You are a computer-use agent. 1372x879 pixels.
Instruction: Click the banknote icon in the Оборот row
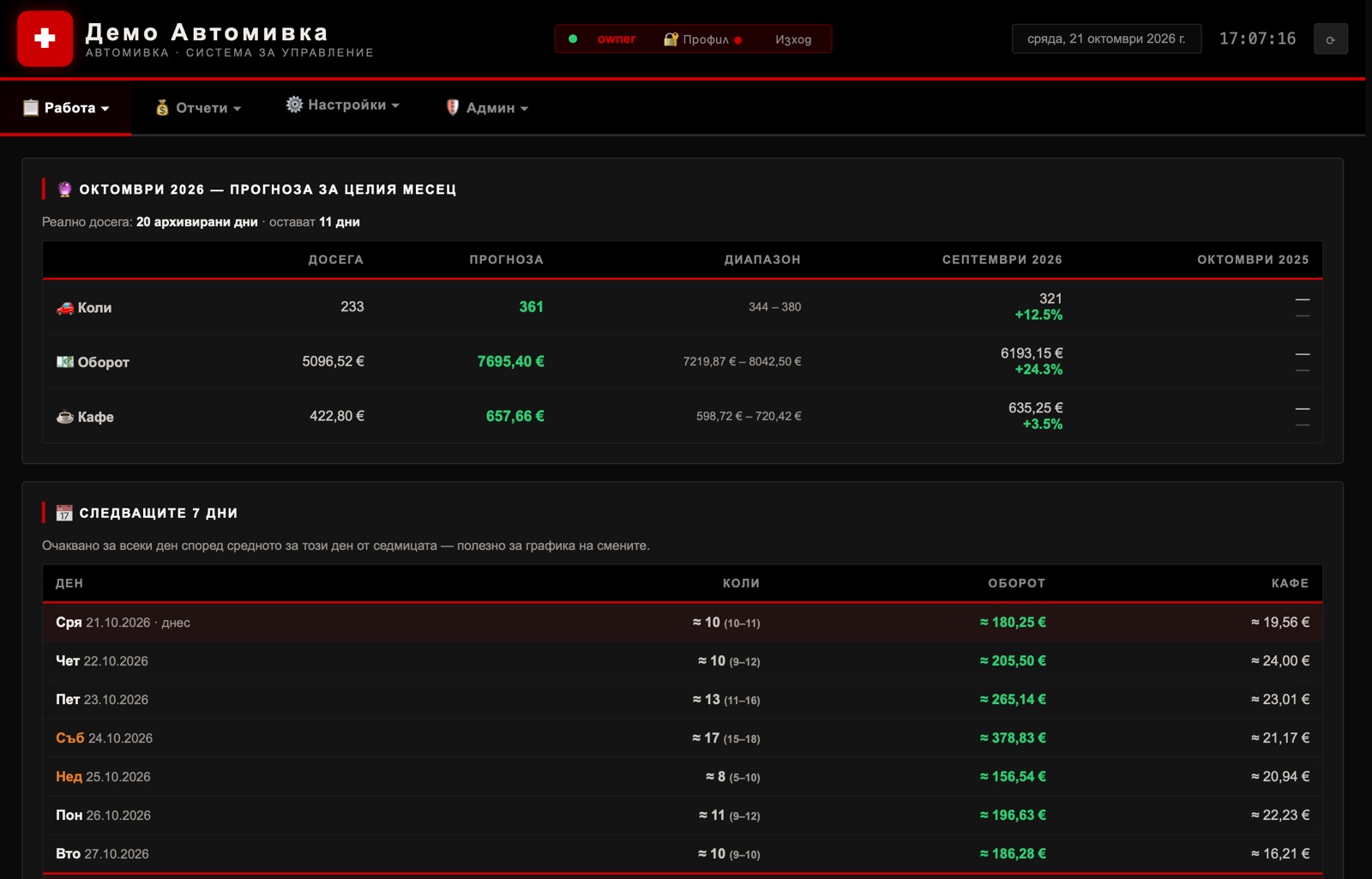click(x=65, y=362)
